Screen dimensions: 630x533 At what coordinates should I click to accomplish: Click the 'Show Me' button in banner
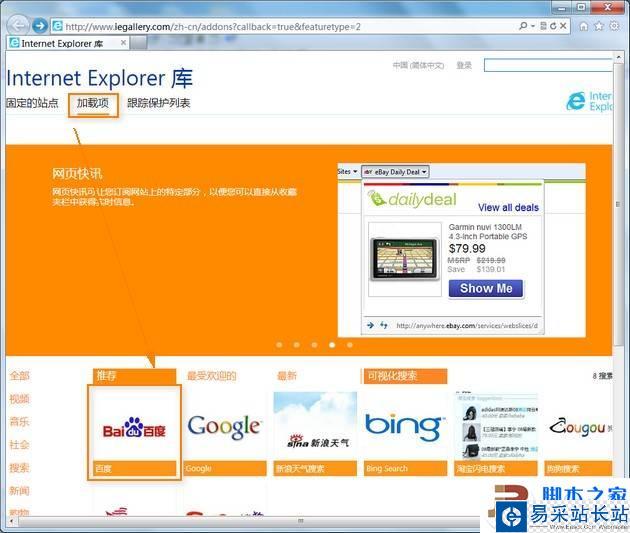pyautogui.click(x=486, y=288)
